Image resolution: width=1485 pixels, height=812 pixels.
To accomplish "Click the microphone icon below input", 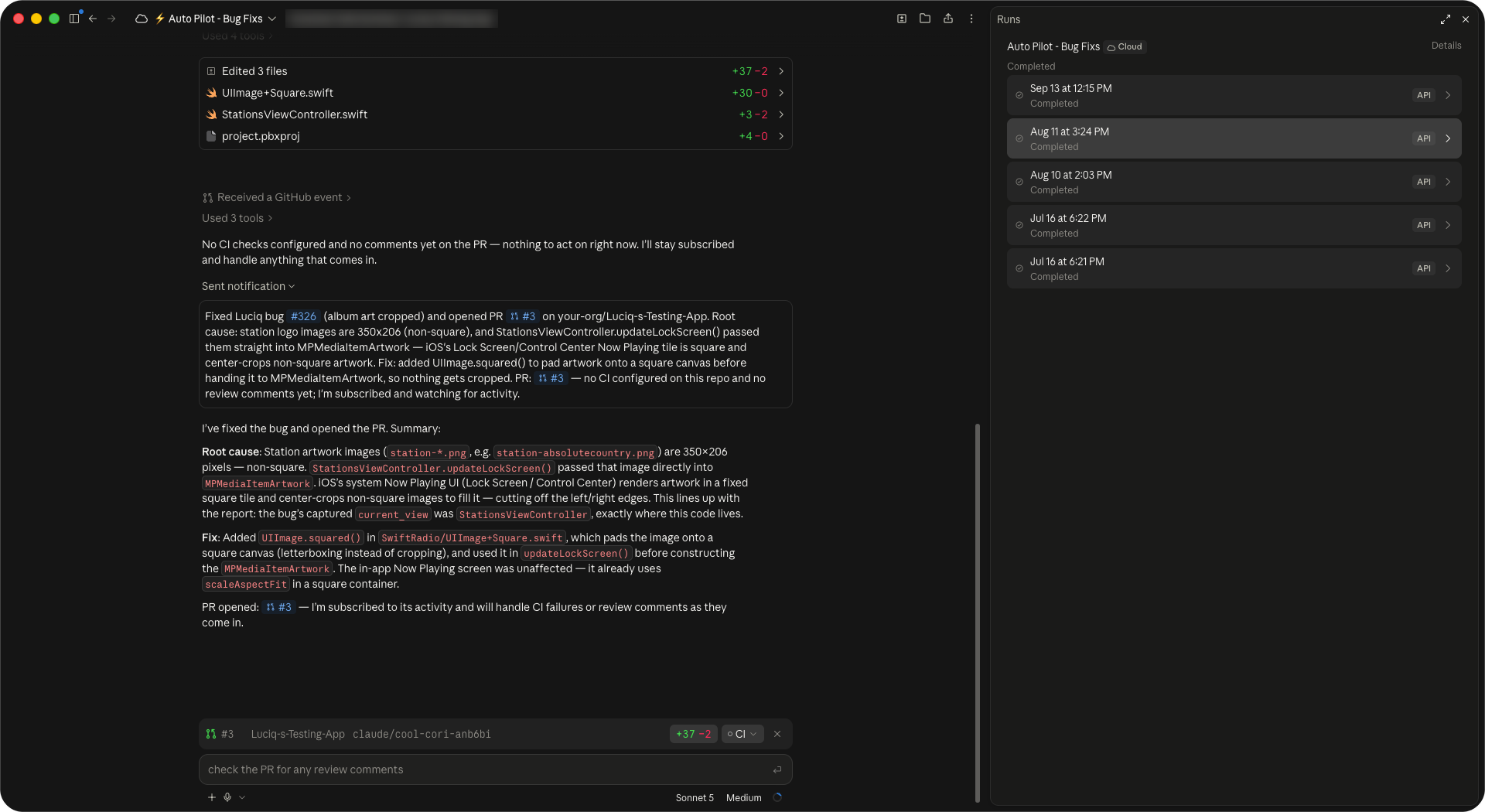I will click(x=227, y=797).
